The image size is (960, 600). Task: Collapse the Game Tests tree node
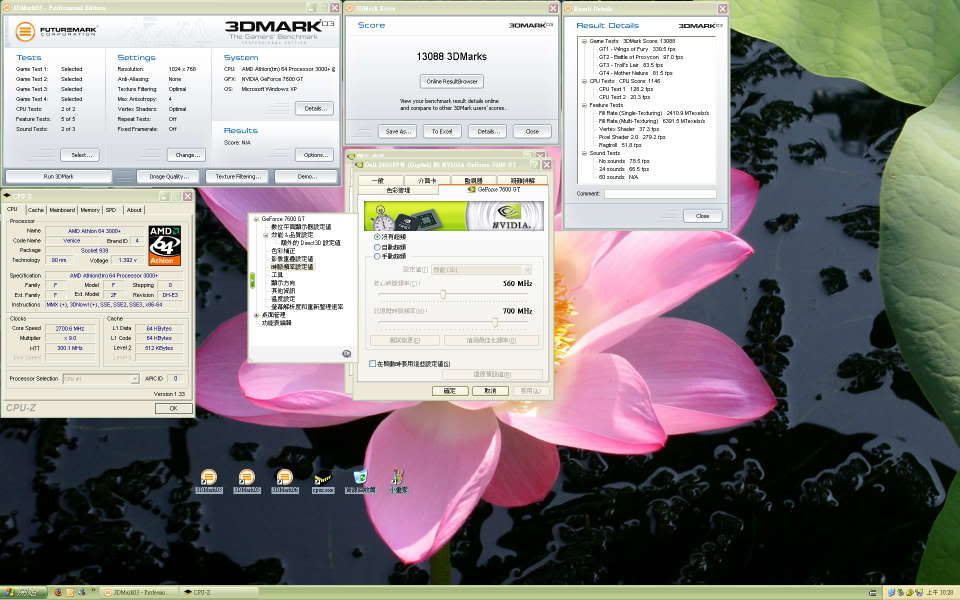click(583, 41)
